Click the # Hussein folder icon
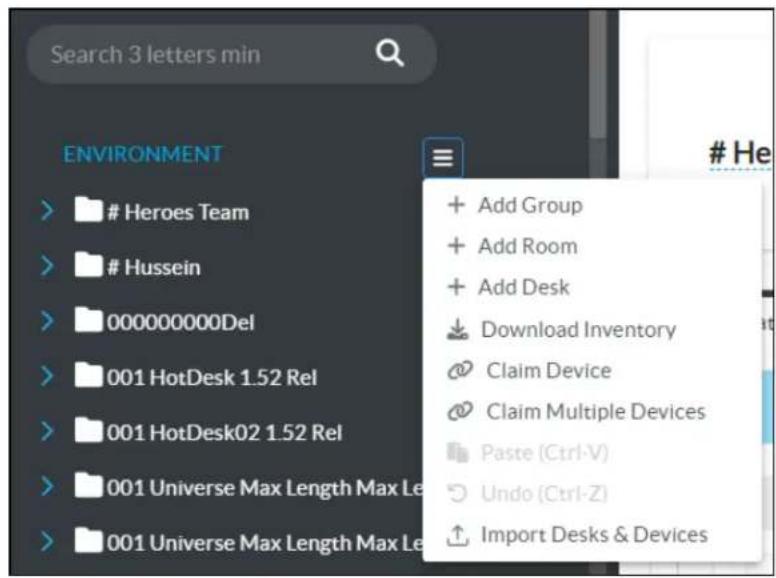Screen dimensions: 776x578 point(88,265)
